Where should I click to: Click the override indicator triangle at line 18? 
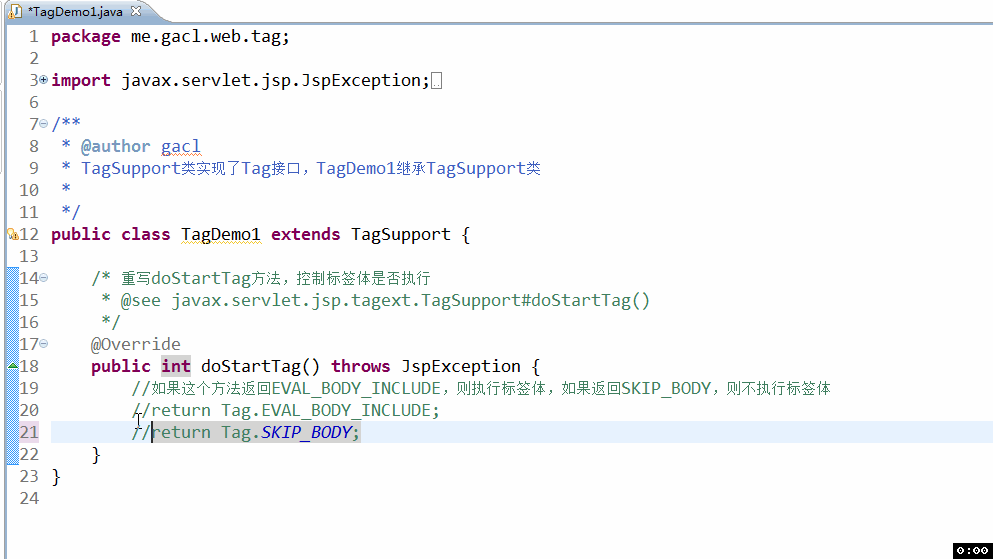[x=13, y=366]
